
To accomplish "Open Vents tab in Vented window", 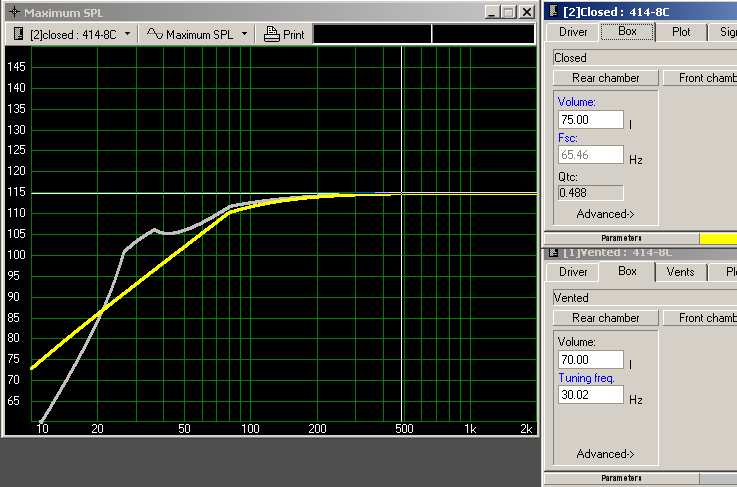I will (x=680, y=272).
